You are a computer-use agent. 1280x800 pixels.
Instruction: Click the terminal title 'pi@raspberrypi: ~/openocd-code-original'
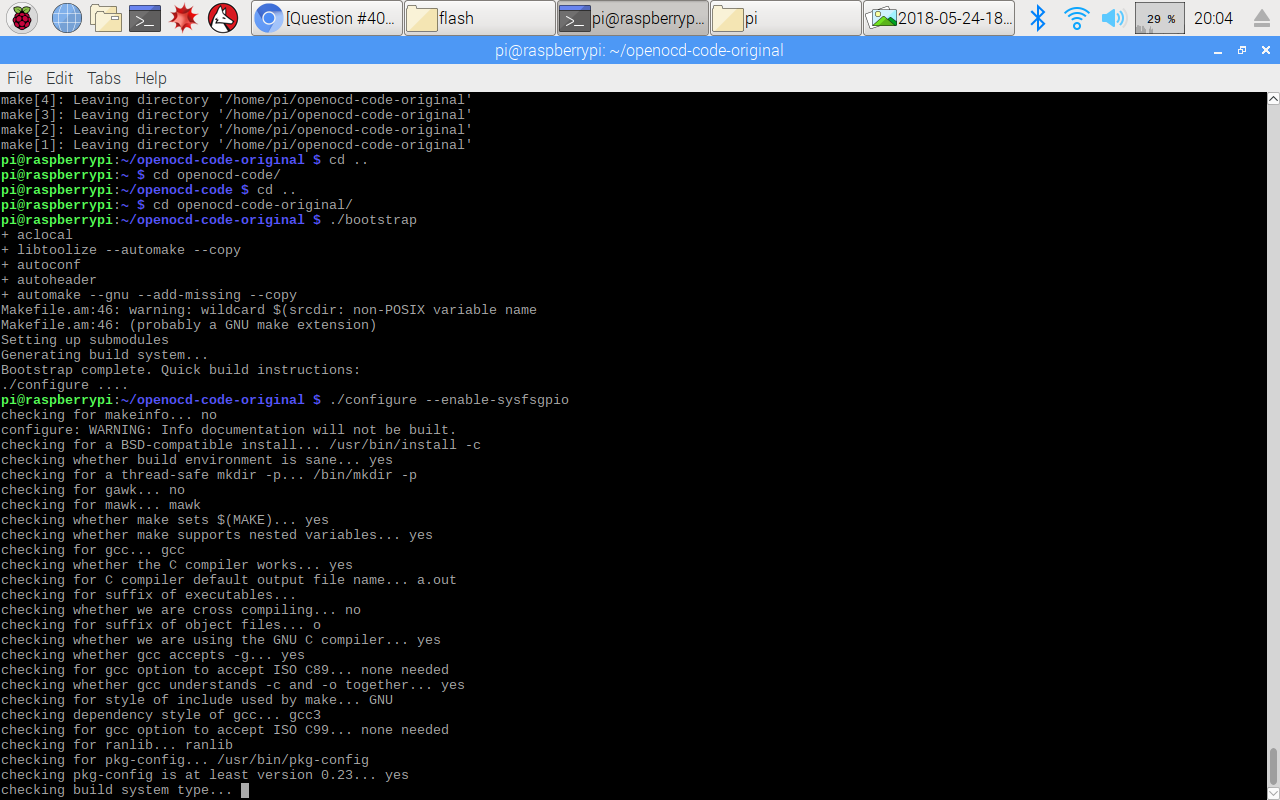(x=639, y=50)
